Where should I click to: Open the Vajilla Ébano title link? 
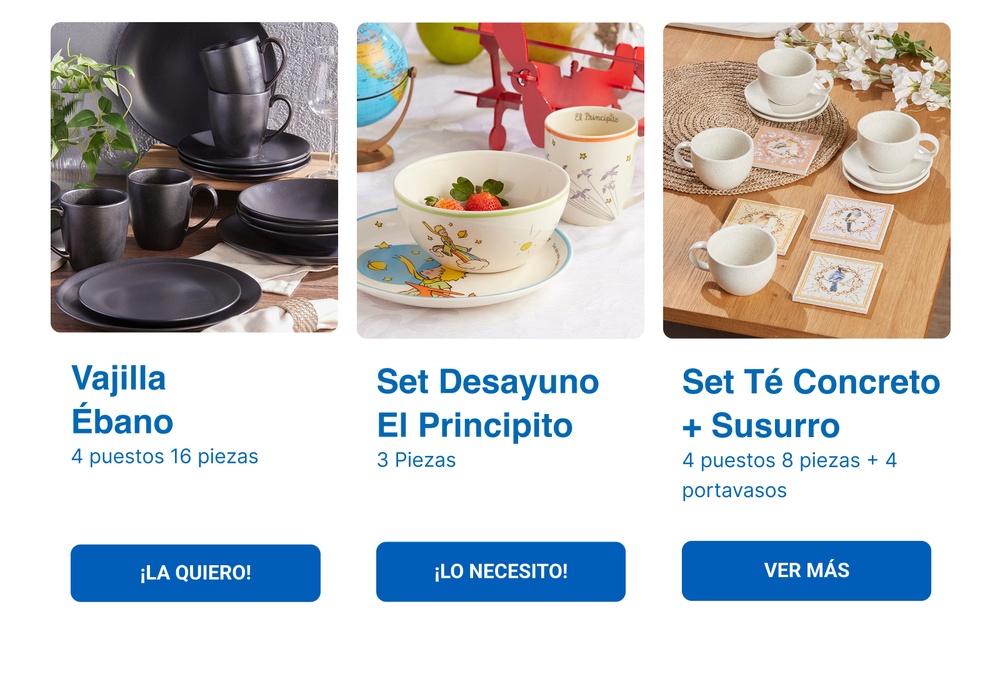[122, 400]
